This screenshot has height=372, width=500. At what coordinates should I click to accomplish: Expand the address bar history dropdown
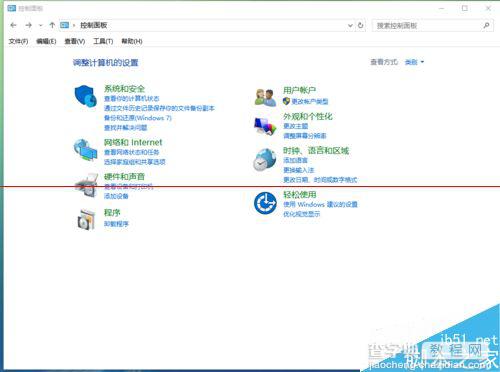[x=350, y=25]
